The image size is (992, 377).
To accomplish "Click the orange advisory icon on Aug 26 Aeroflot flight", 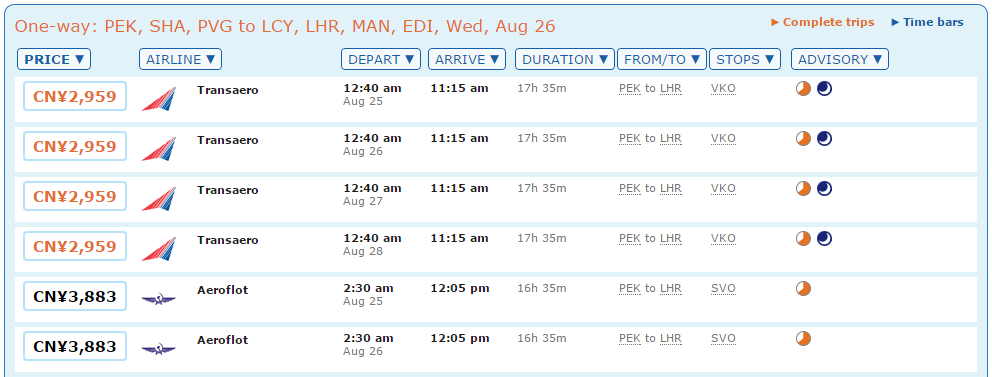I will (803, 338).
